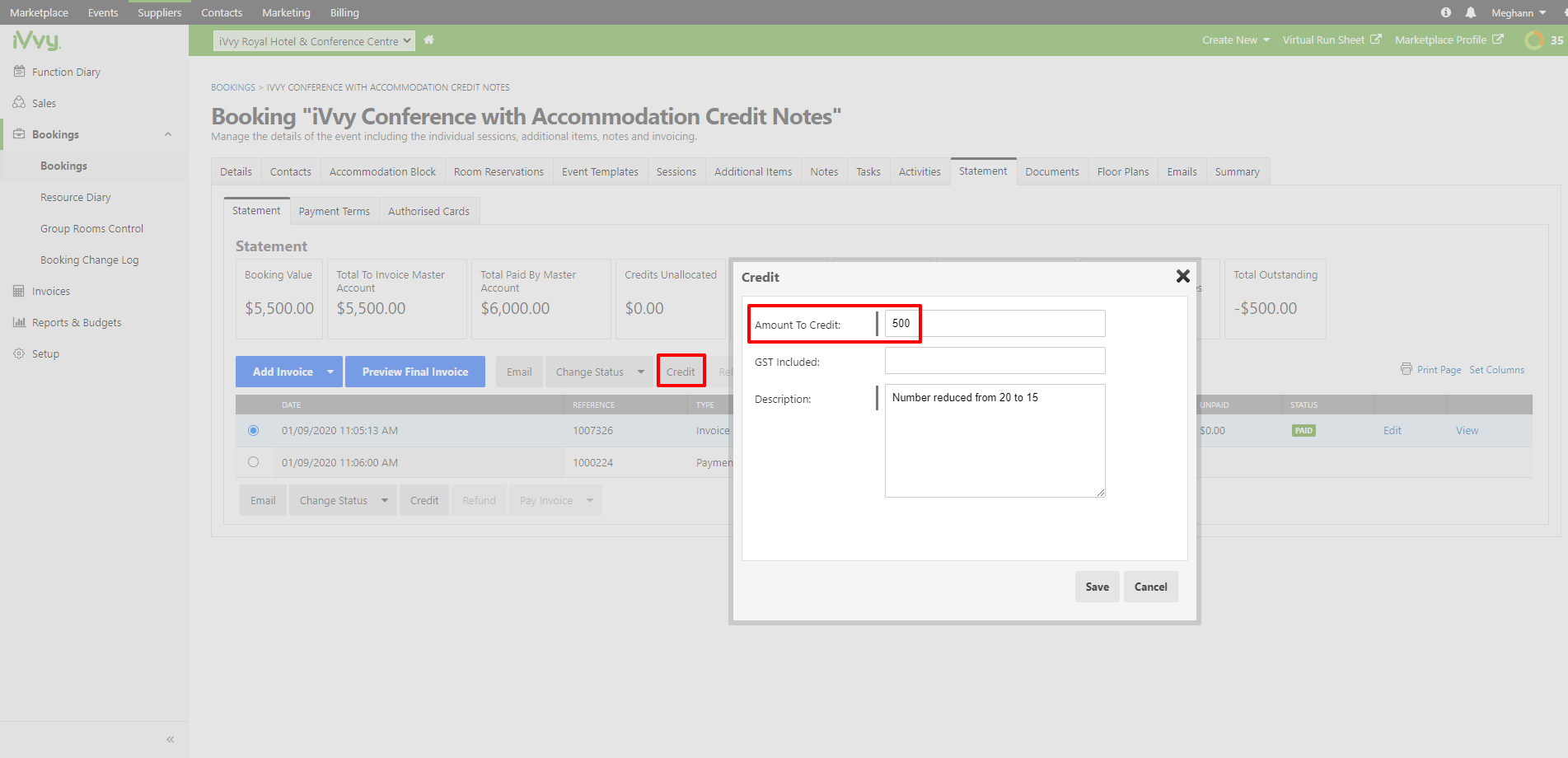Open the Suppliers top menu
This screenshot has height=758, width=1568.
click(x=160, y=12)
